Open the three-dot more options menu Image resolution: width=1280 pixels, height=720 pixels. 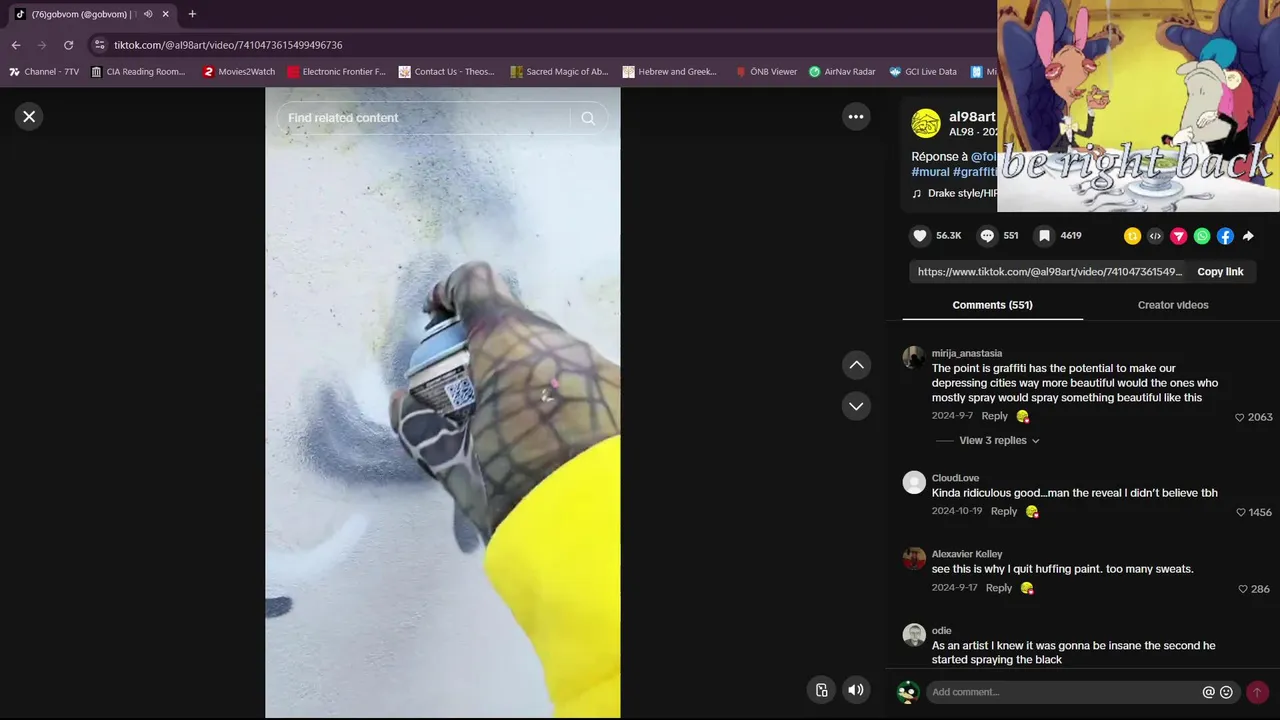click(x=856, y=117)
